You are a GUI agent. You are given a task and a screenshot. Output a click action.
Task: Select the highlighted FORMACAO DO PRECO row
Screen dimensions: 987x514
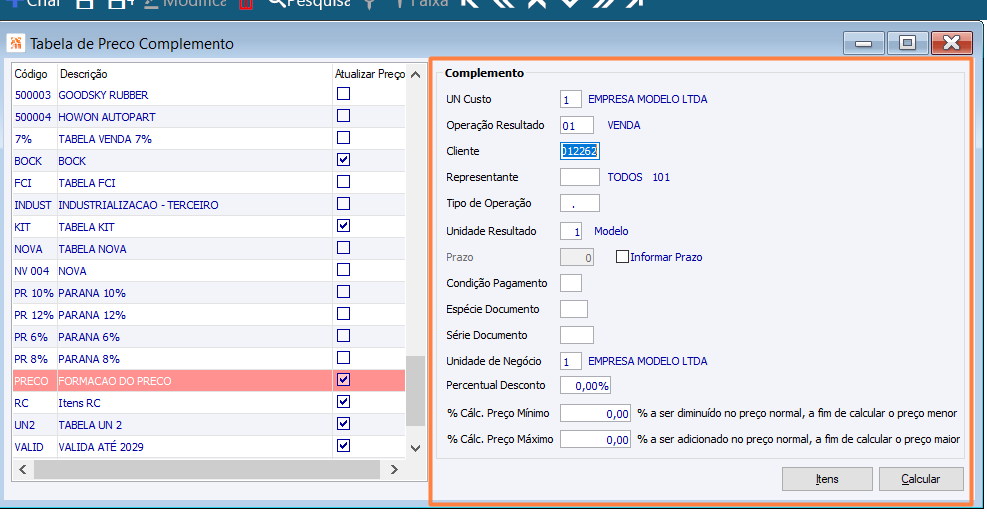pyautogui.click(x=209, y=381)
